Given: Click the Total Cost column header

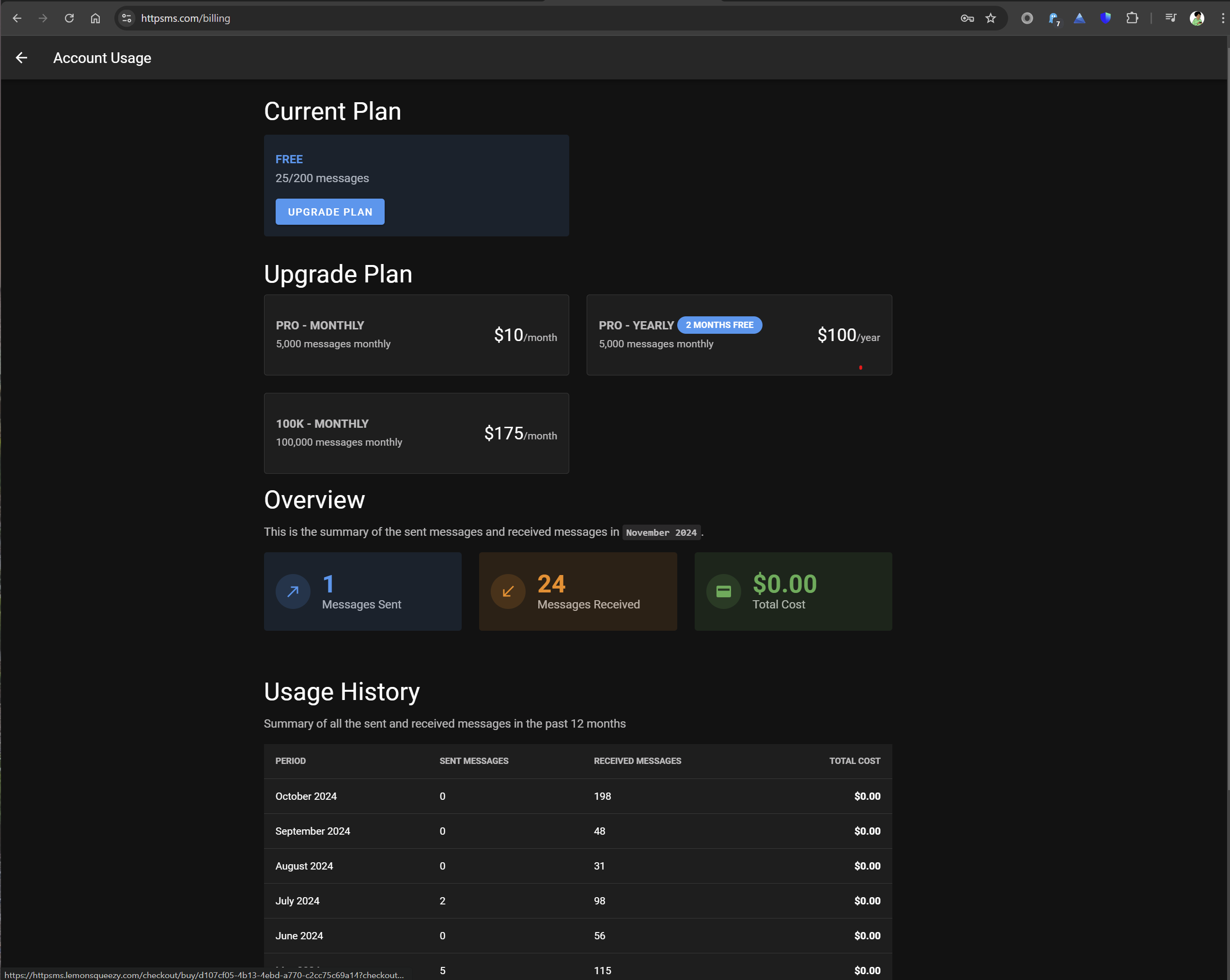Looking at the screenshot, I should click(x=855, y=761).
